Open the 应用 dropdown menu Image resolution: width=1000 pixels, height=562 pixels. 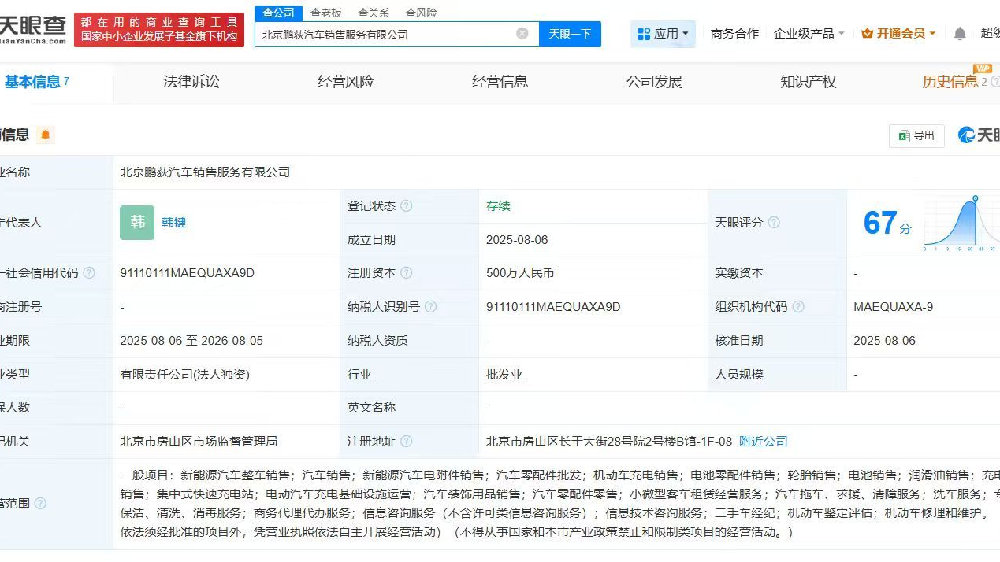tap(663, 34)
